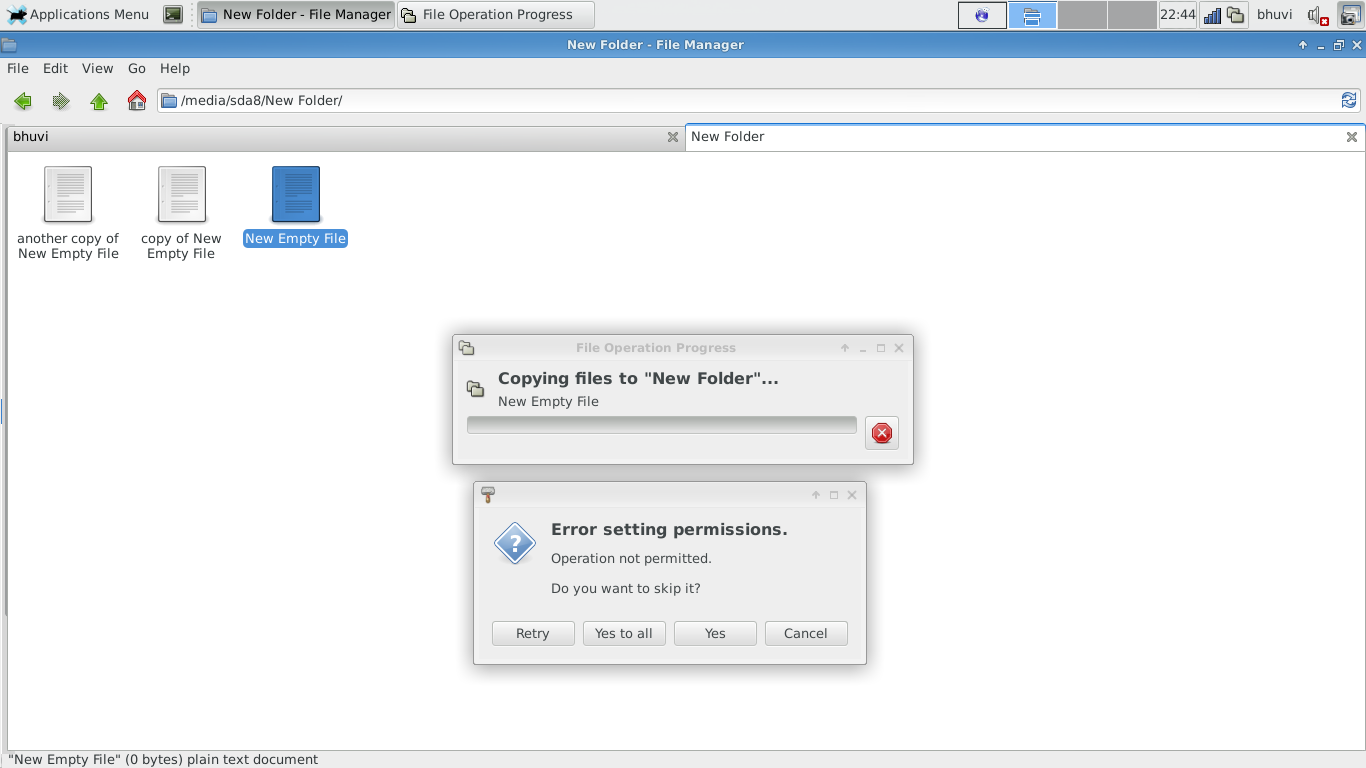Open the terminal launcher in panel

(173, 14)
